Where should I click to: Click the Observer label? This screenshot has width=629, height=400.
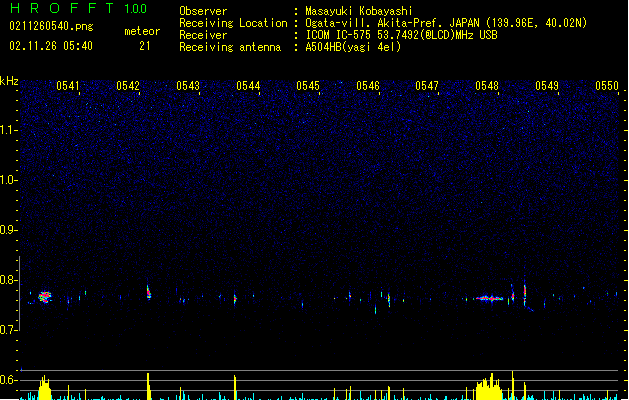tap(203, 11)
